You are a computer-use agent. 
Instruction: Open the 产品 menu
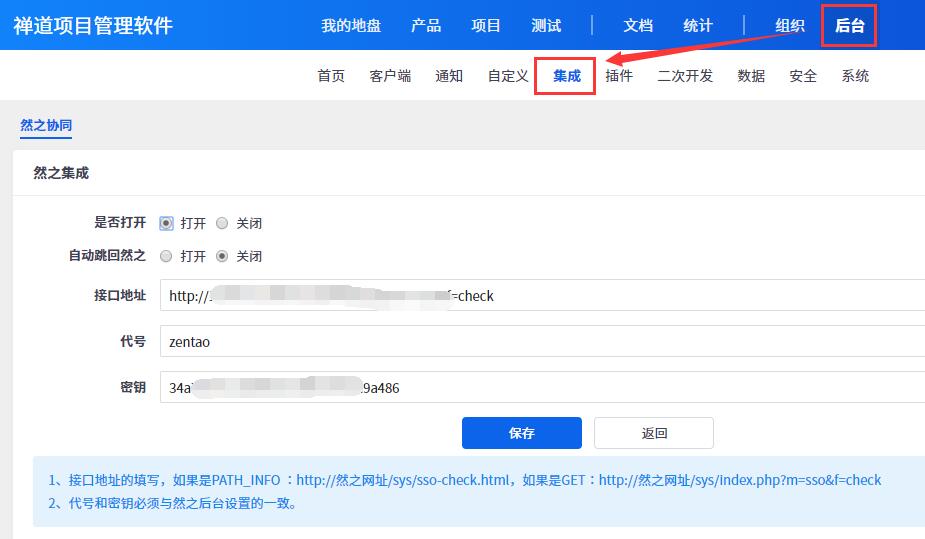426,25
